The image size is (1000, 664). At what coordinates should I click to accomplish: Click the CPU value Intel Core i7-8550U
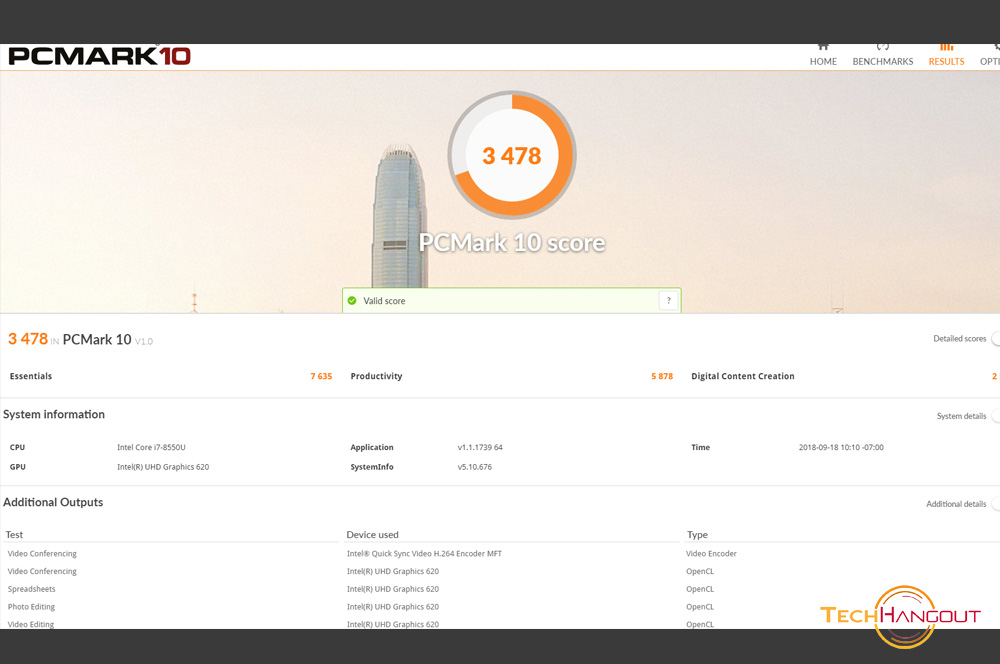tap(151, 448)
